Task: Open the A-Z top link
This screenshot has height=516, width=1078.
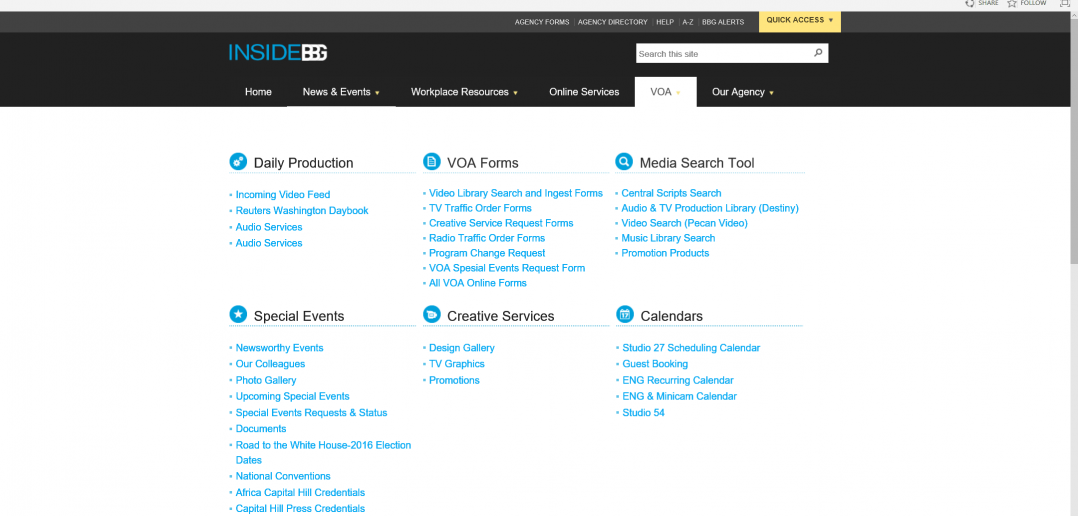Action: pyautogui.click(x=688, y=22)
